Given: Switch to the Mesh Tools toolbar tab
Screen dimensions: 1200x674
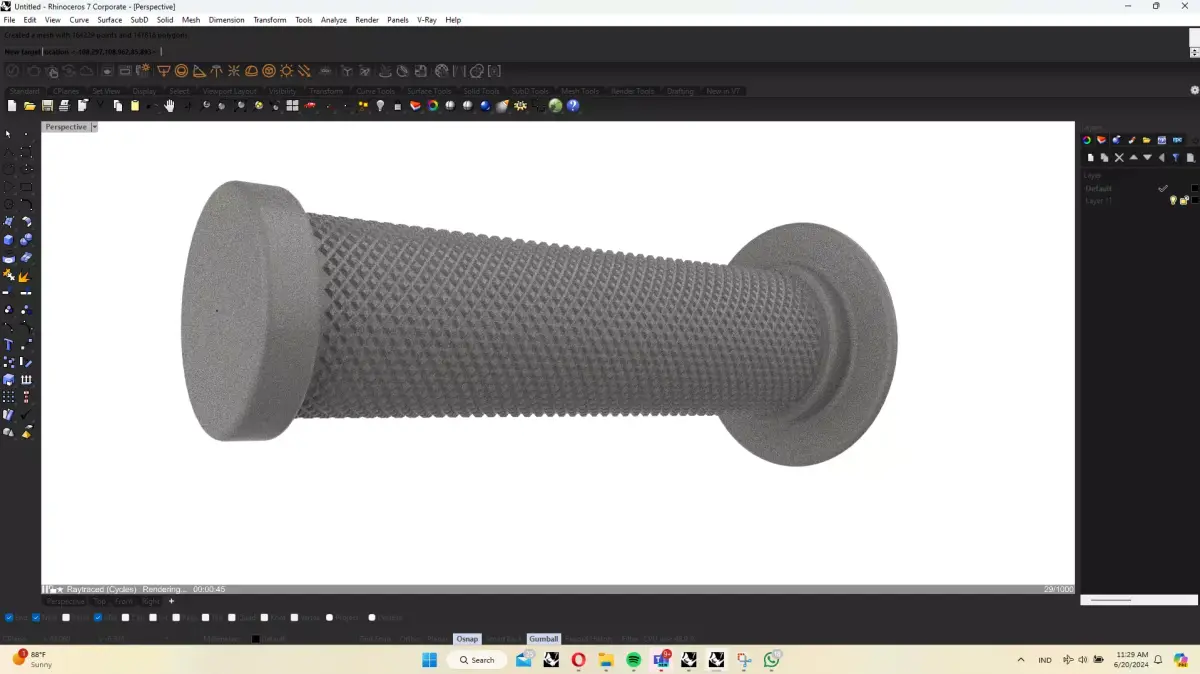Looking at the screenshot, I should [579, 90].
